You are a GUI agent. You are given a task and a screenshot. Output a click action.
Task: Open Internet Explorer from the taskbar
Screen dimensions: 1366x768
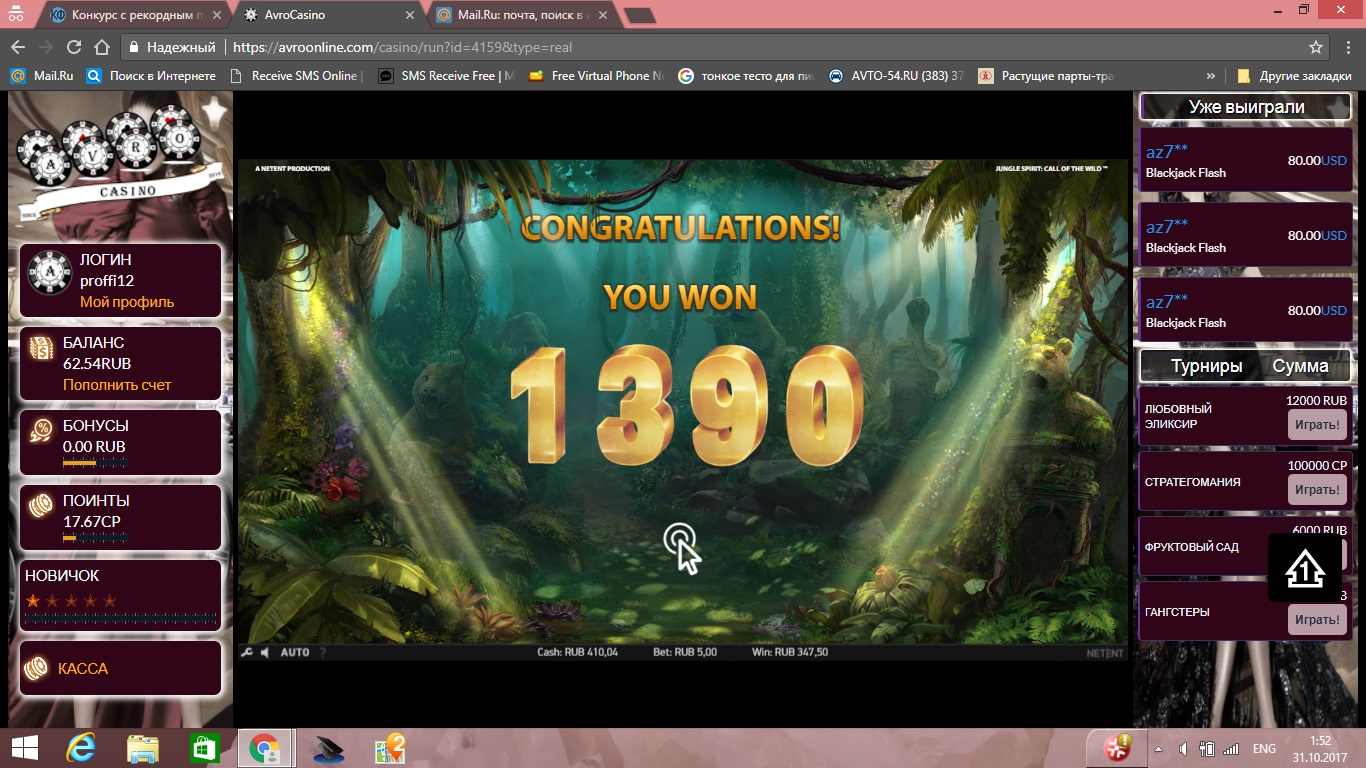[81, 748]
